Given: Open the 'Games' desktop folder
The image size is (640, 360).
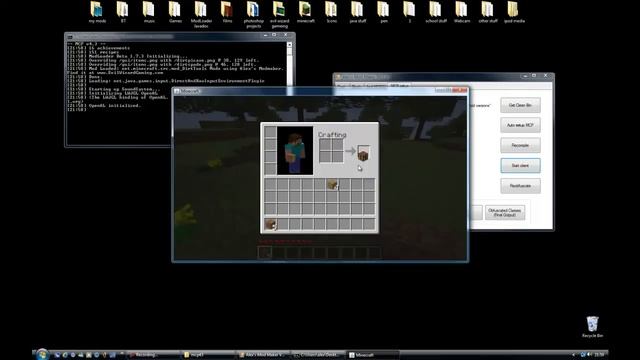Looking at the screenshot, I should pos(175,12).
